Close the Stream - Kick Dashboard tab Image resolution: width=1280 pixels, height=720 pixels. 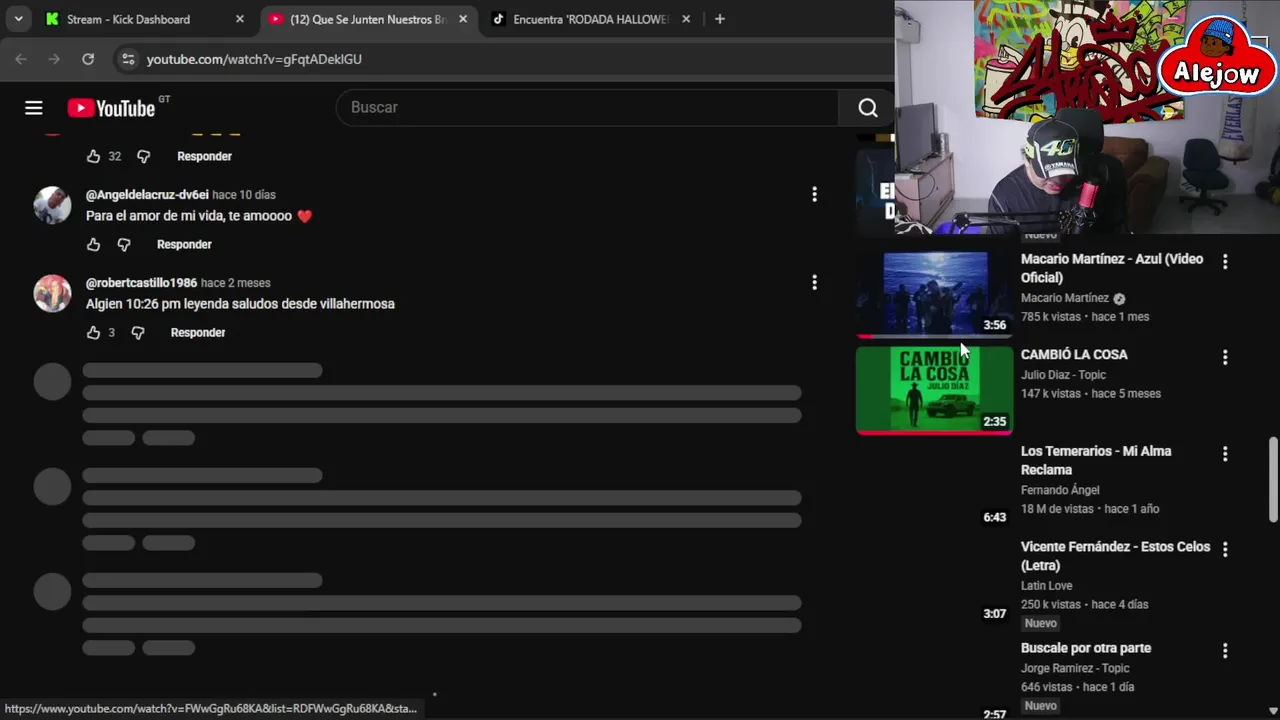click(240, 19)
